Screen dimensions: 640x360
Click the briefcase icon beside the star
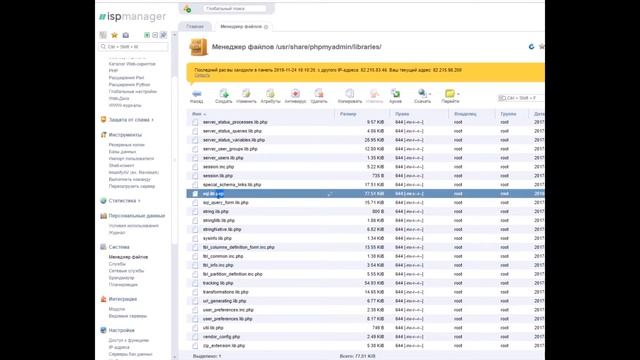click(126, 35)
